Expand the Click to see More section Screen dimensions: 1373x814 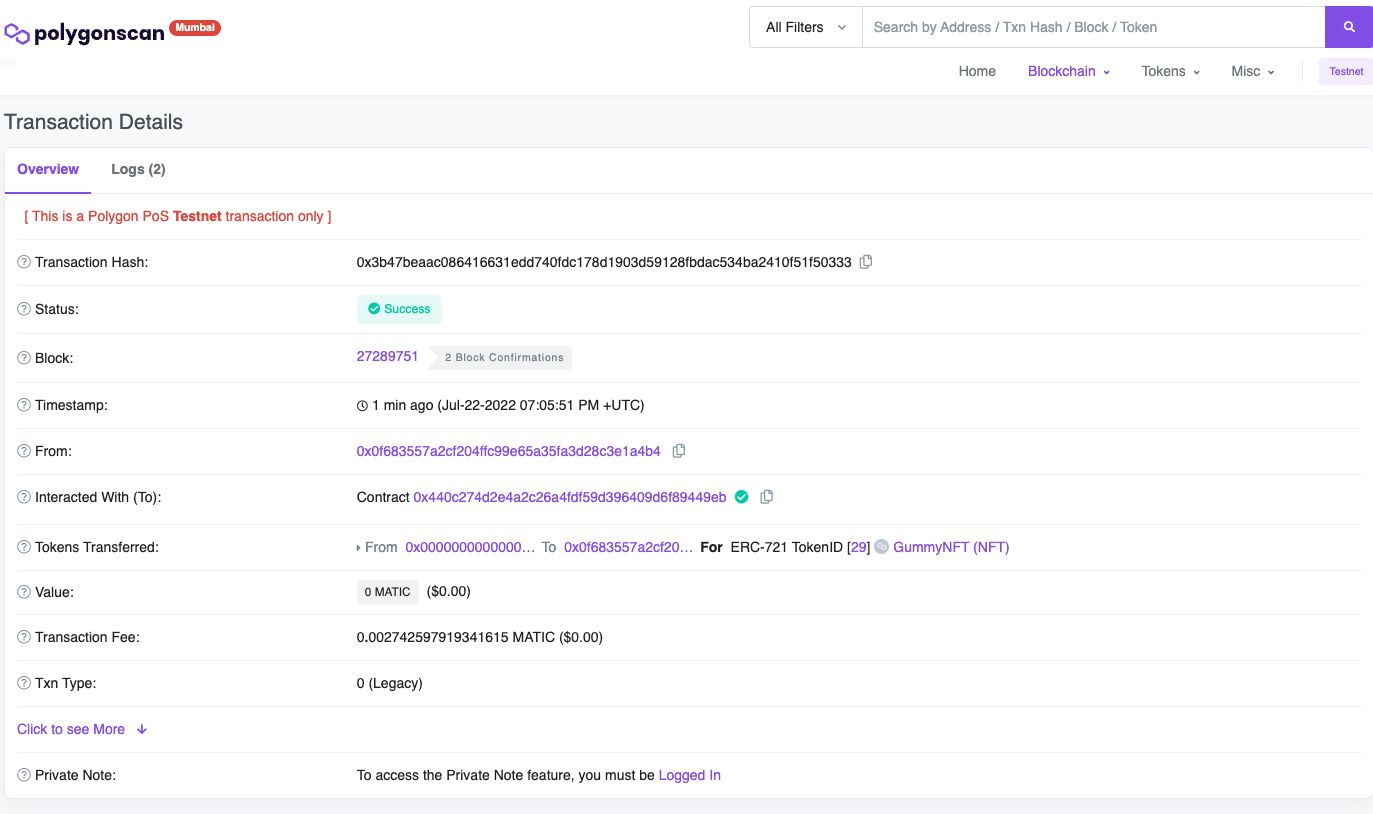82,729
